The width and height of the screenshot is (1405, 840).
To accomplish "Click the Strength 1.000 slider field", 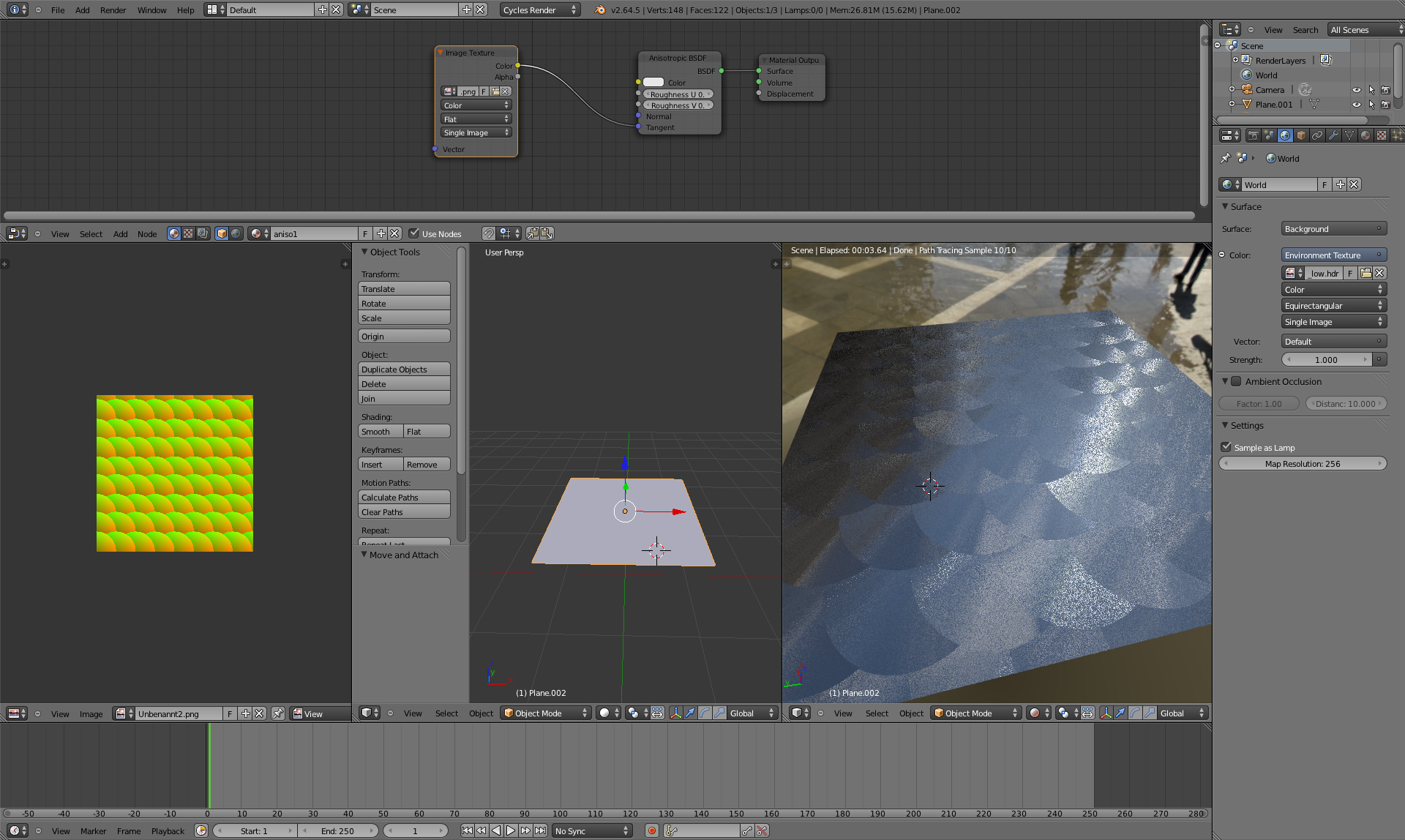I will 1327,360.
